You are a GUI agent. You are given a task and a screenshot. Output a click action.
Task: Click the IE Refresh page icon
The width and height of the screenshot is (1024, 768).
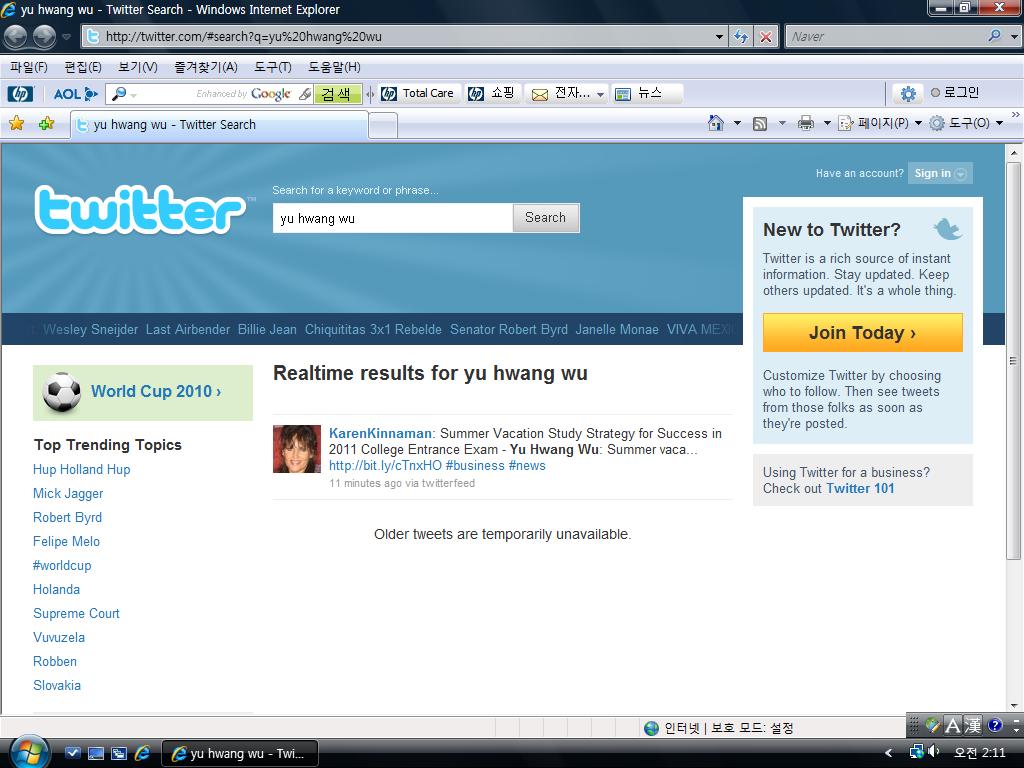click(x=741, y=37)
